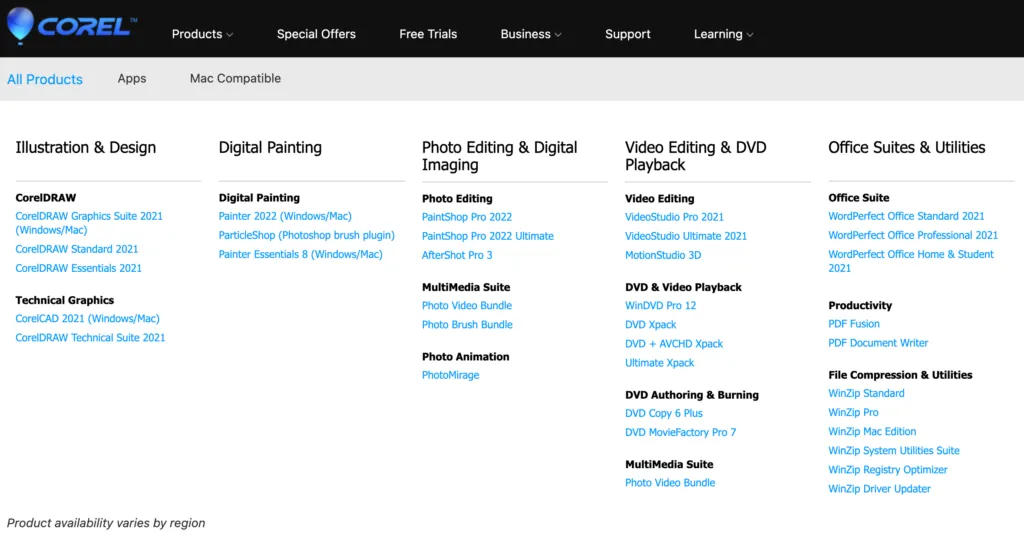Select WinZip Mac Edition

pos(872,432)
